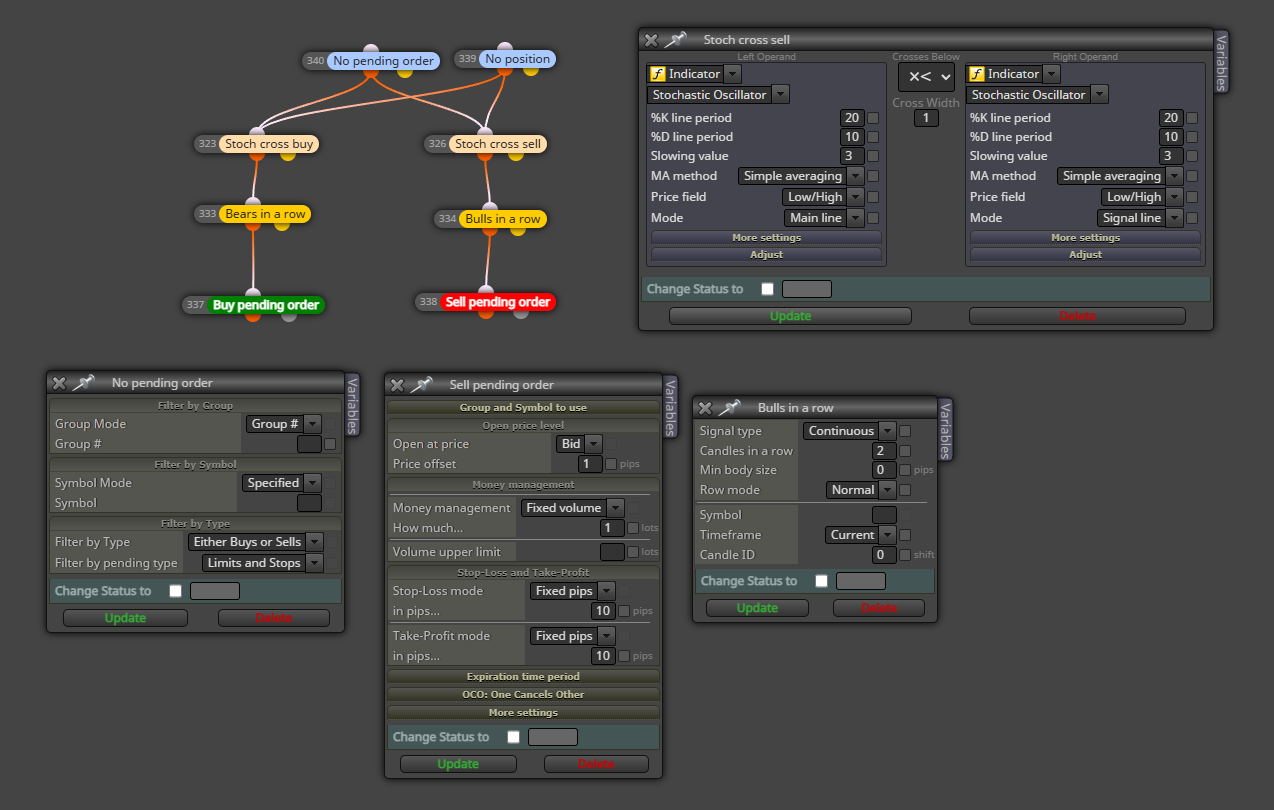Toggle Change Status checkbox in Sell pending order
Image resolution: width=1274 pixels, height=810 pixels.
513,737
